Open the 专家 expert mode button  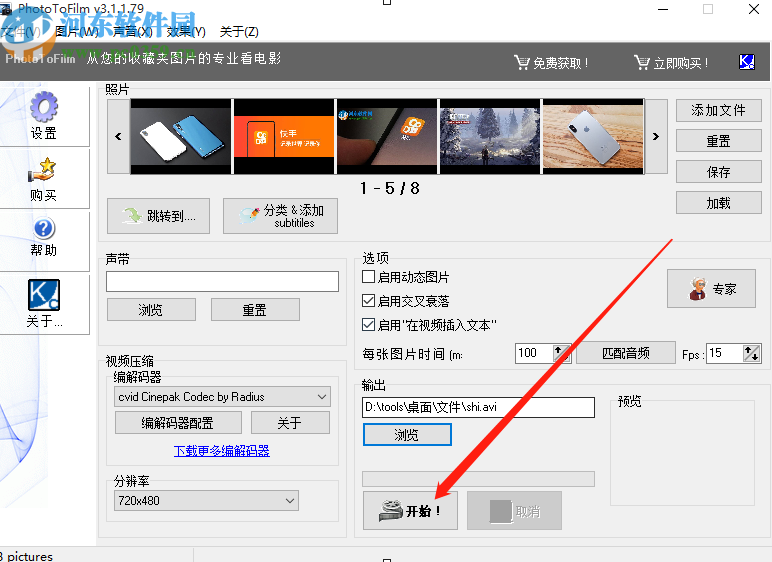[711, 289]
